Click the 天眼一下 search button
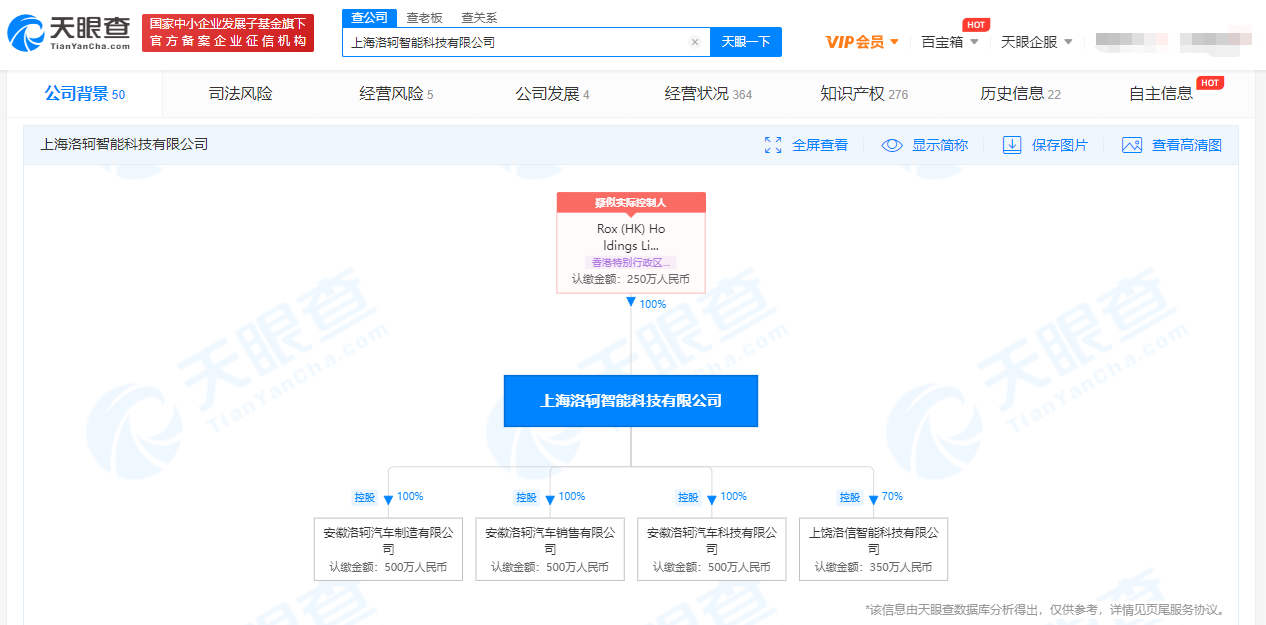This screenshot has width=1266, height=625. 746,42
